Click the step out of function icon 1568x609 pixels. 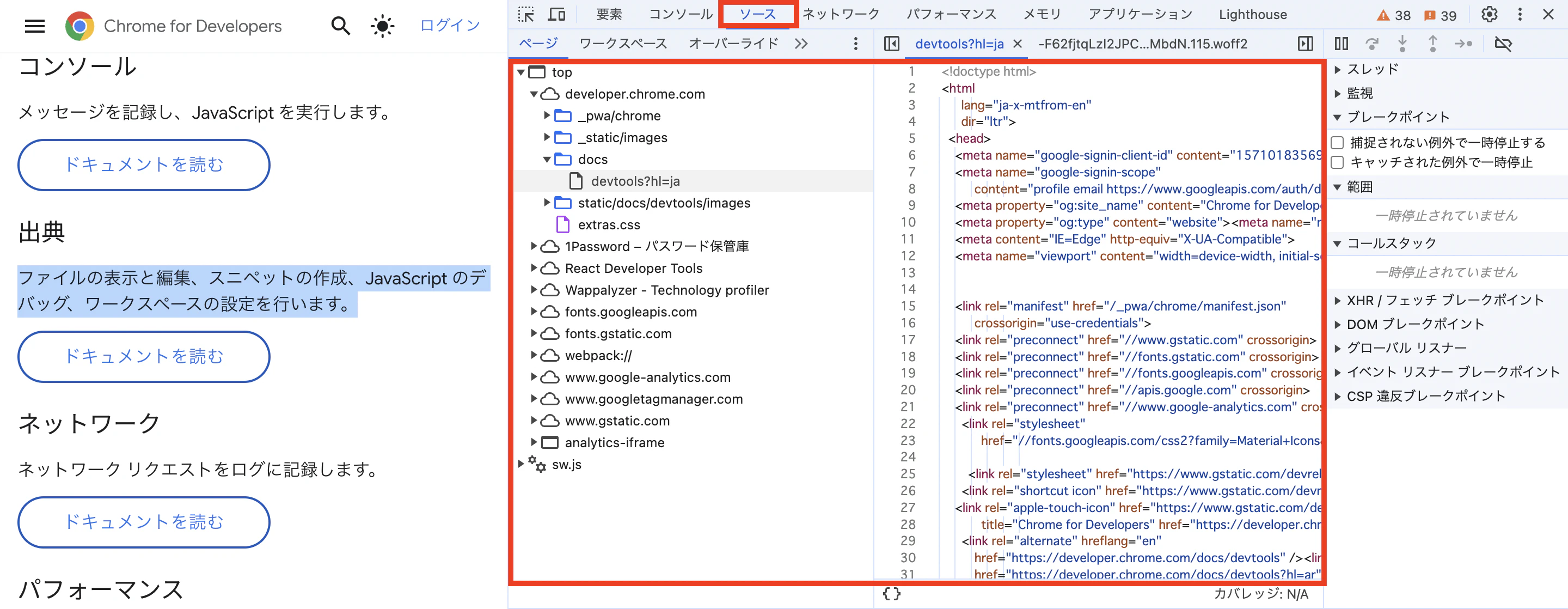[x=1432, y=43]
